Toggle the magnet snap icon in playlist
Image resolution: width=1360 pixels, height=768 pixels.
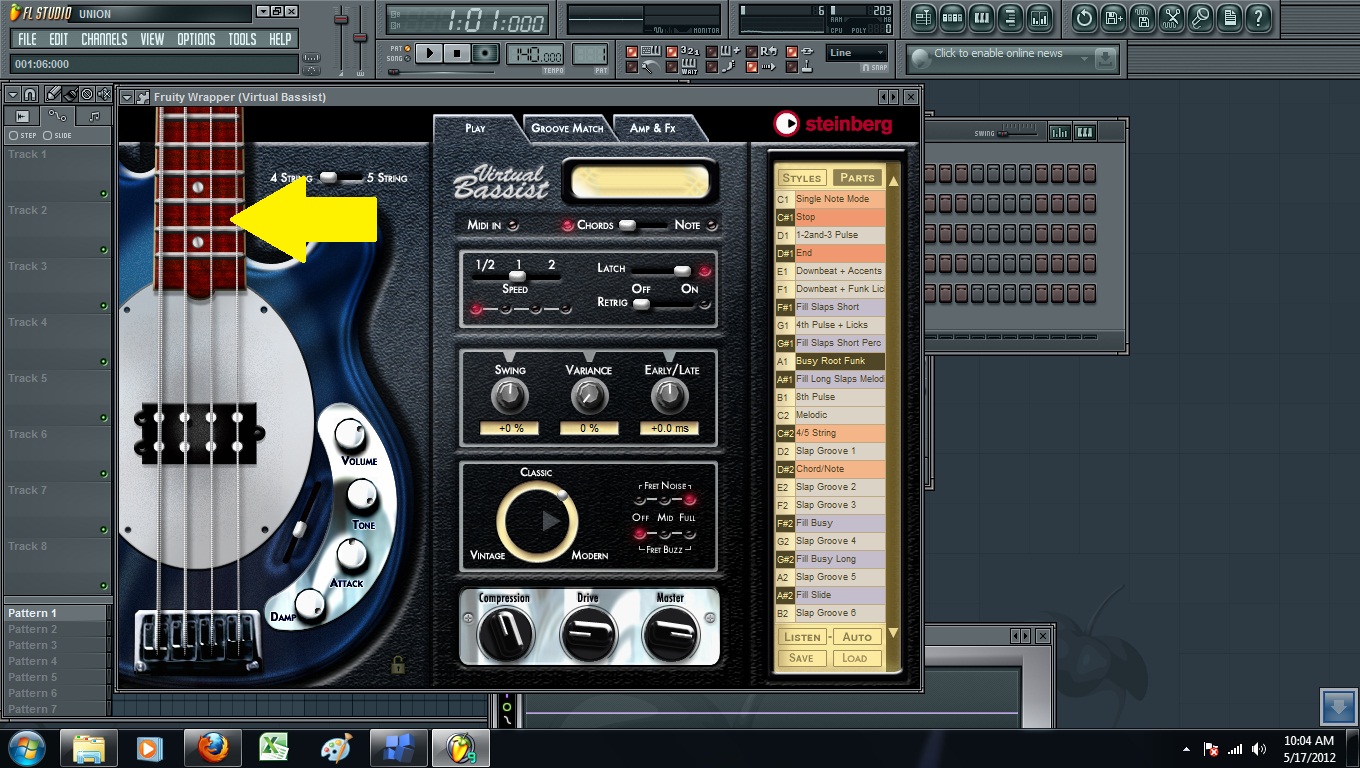click(x=30, y=95)
